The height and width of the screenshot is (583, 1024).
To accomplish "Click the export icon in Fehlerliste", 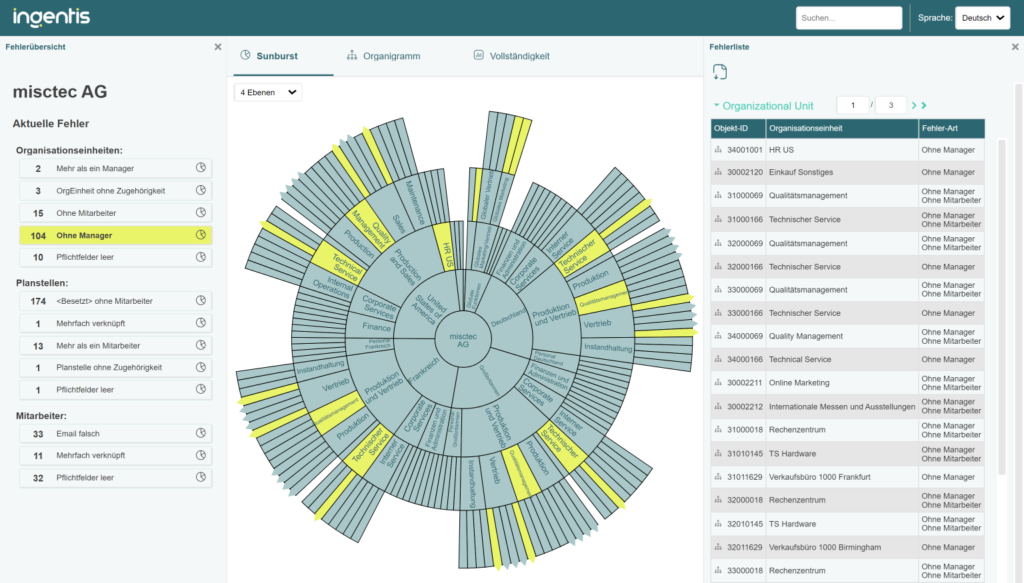I will (x=720, y=72).
